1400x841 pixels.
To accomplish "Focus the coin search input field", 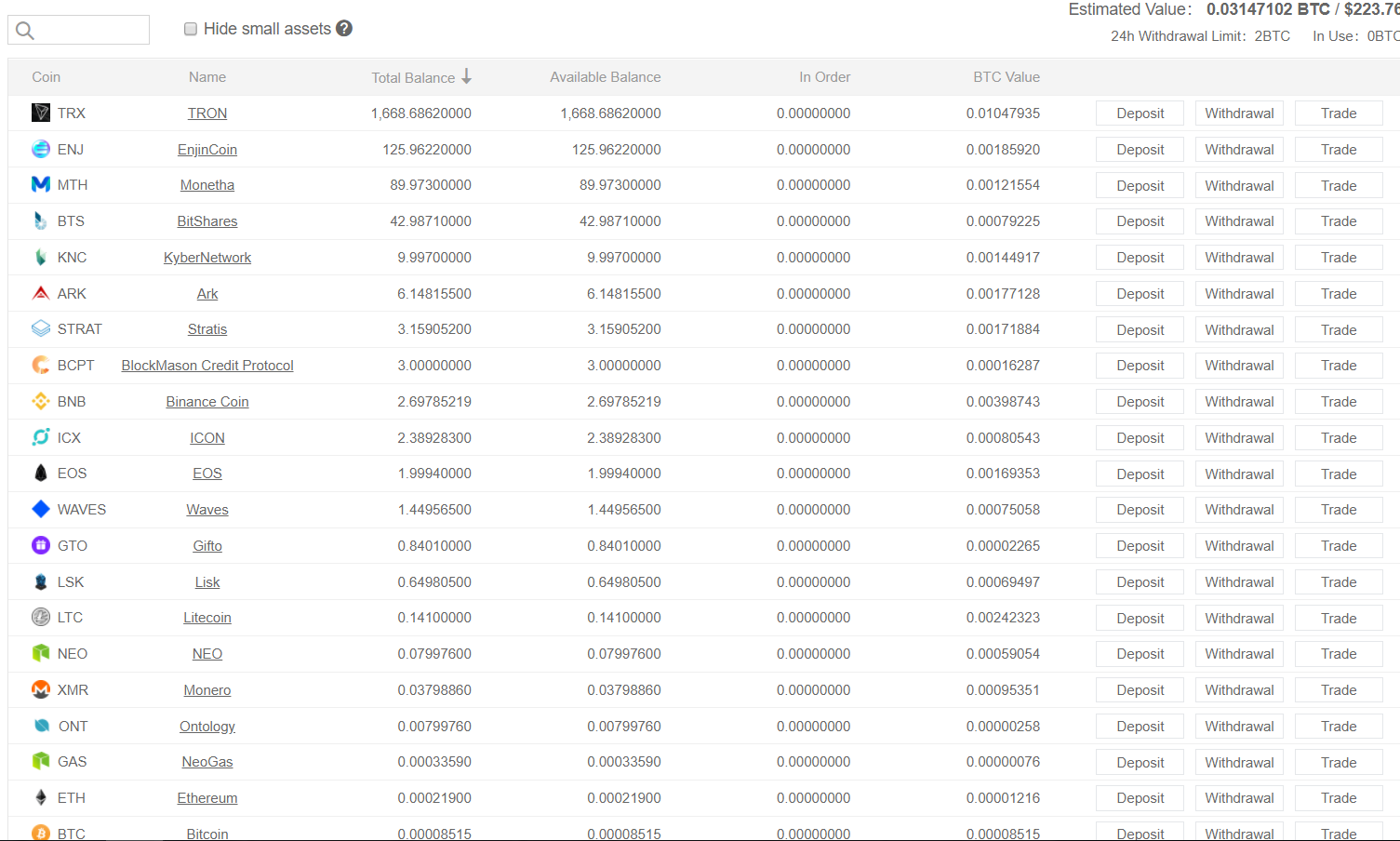I will [78, 30].
